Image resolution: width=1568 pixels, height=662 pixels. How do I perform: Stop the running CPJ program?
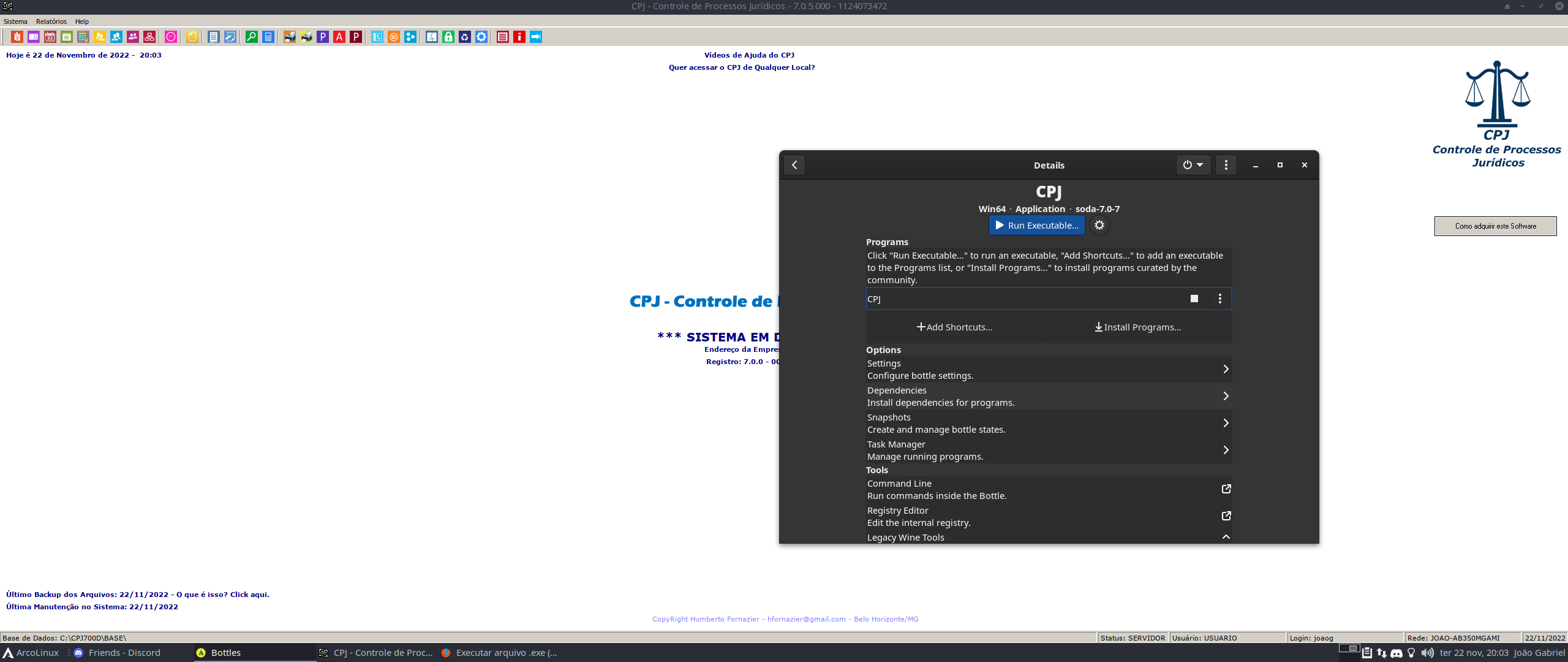coord(1194,299)
